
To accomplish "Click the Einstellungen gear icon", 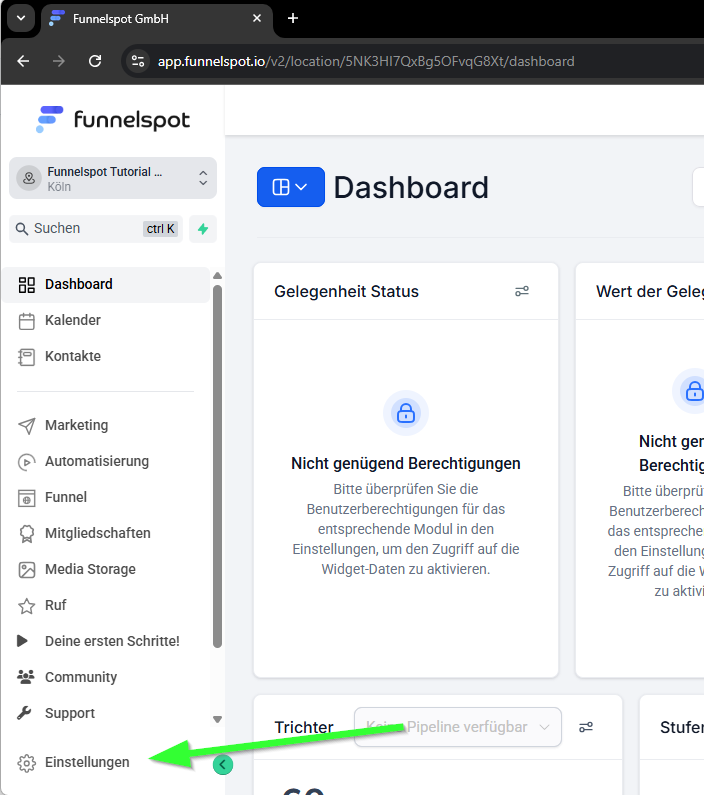I will click(26, 763).
